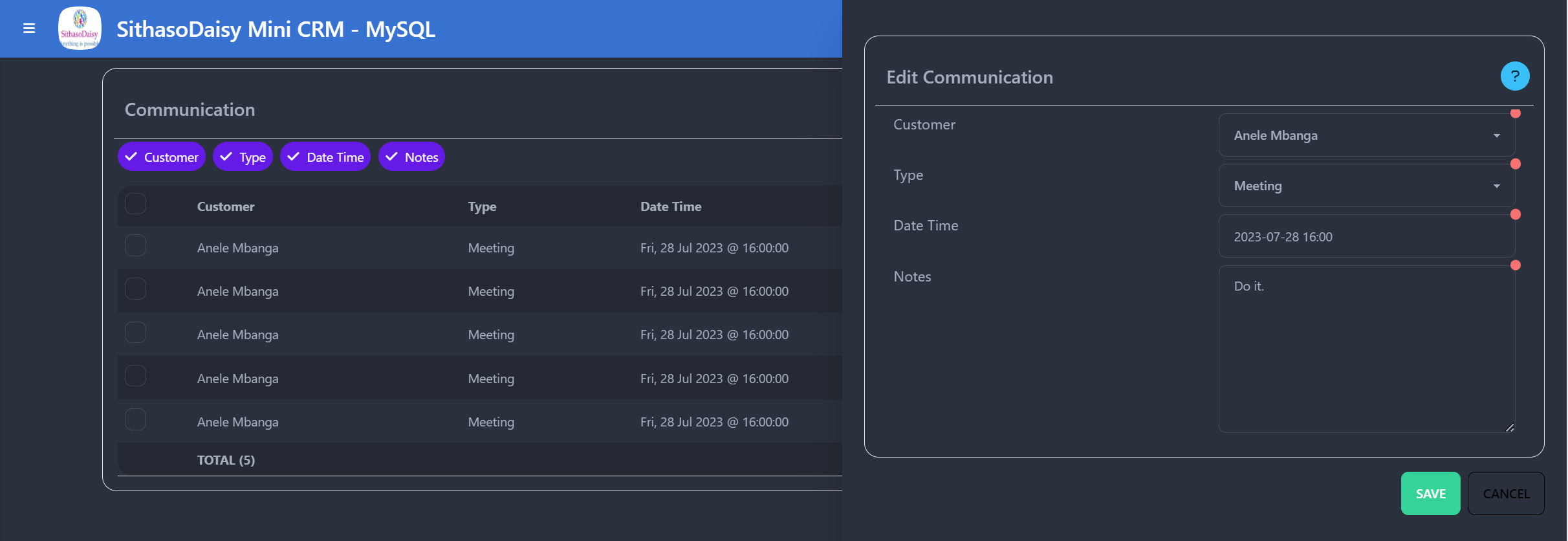Open the hamburger navigation menu
Image resolution: width=1568 pixels, height=541 pixels.
pyautogui.click(x=29, y=28)
